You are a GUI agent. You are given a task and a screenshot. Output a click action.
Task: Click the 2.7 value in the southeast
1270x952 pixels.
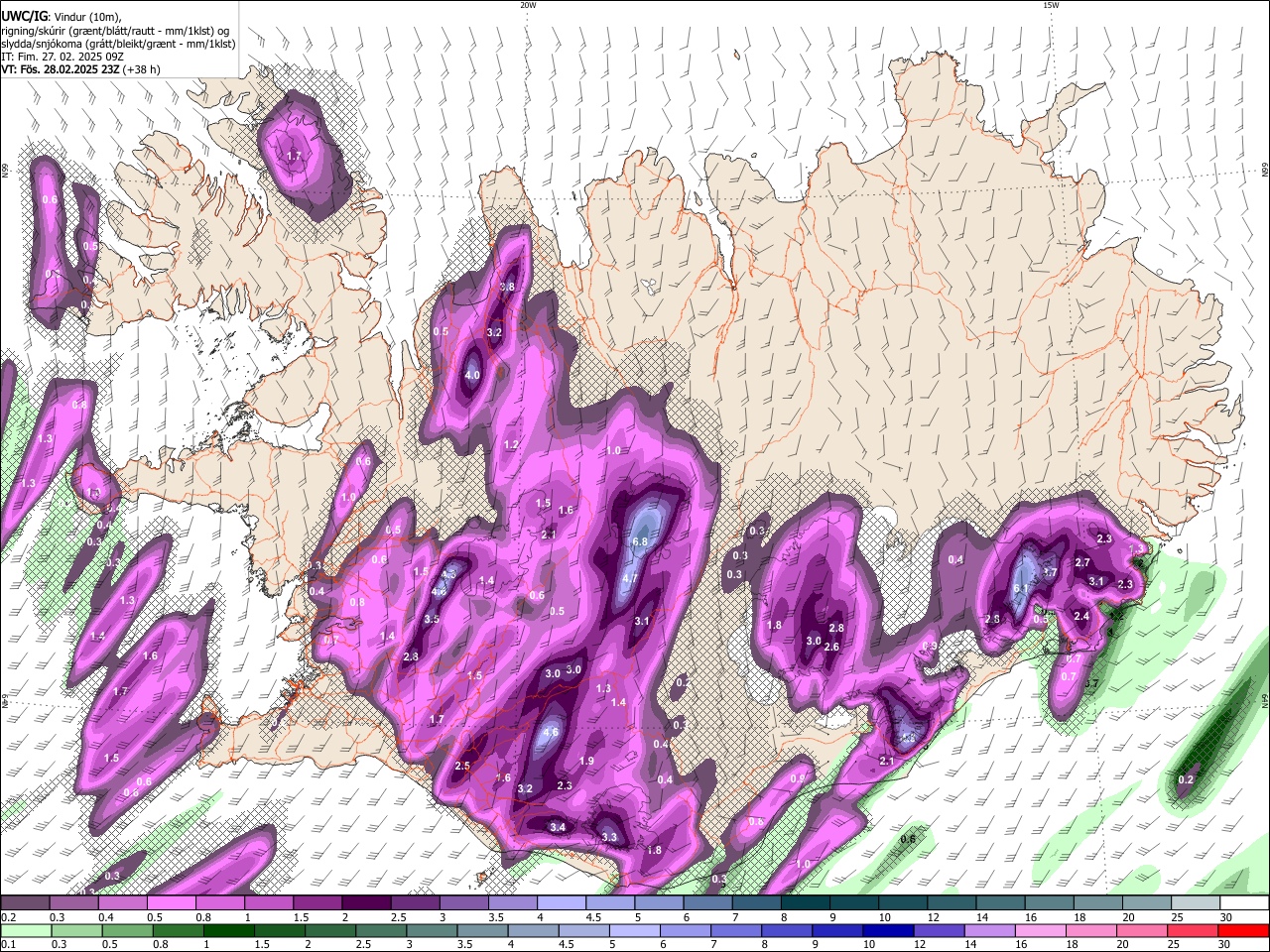(1082, 563)
